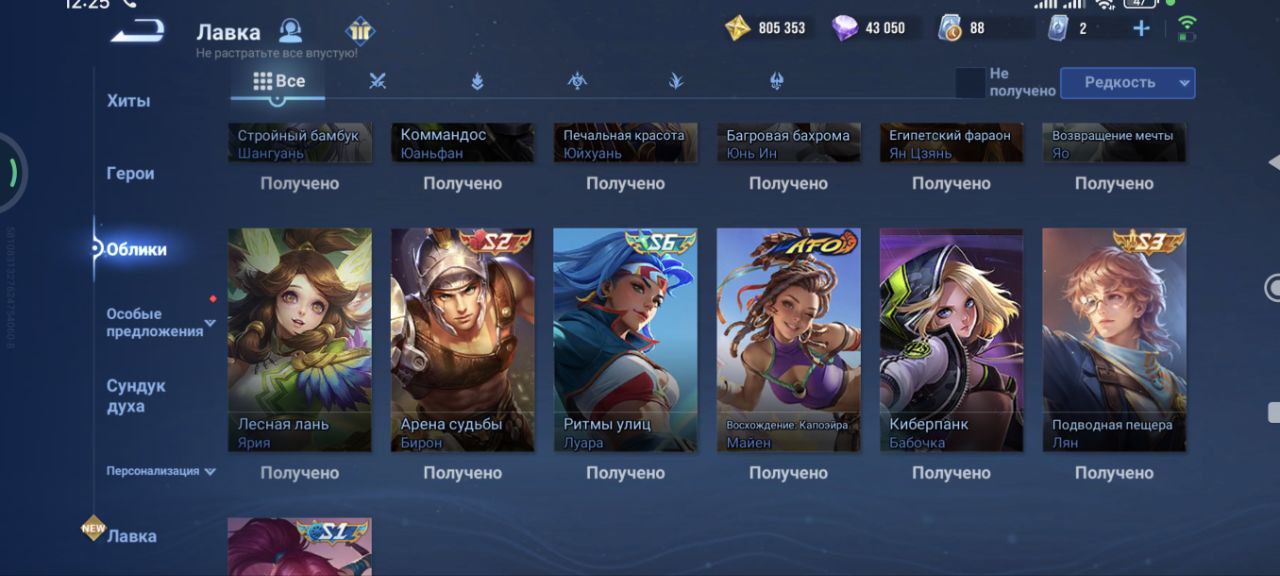Filter skins by the last class icon
Screen dimensions: 1280x576
(x=777, y=82)
